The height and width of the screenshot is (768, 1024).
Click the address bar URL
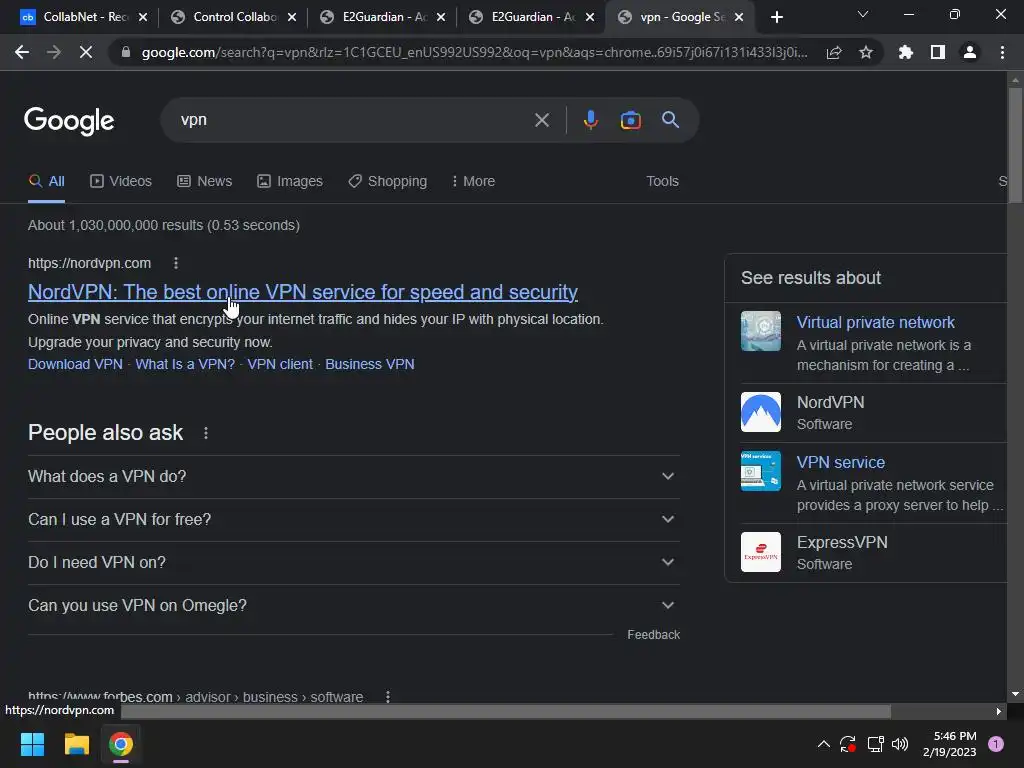click(x=474, y=52)
